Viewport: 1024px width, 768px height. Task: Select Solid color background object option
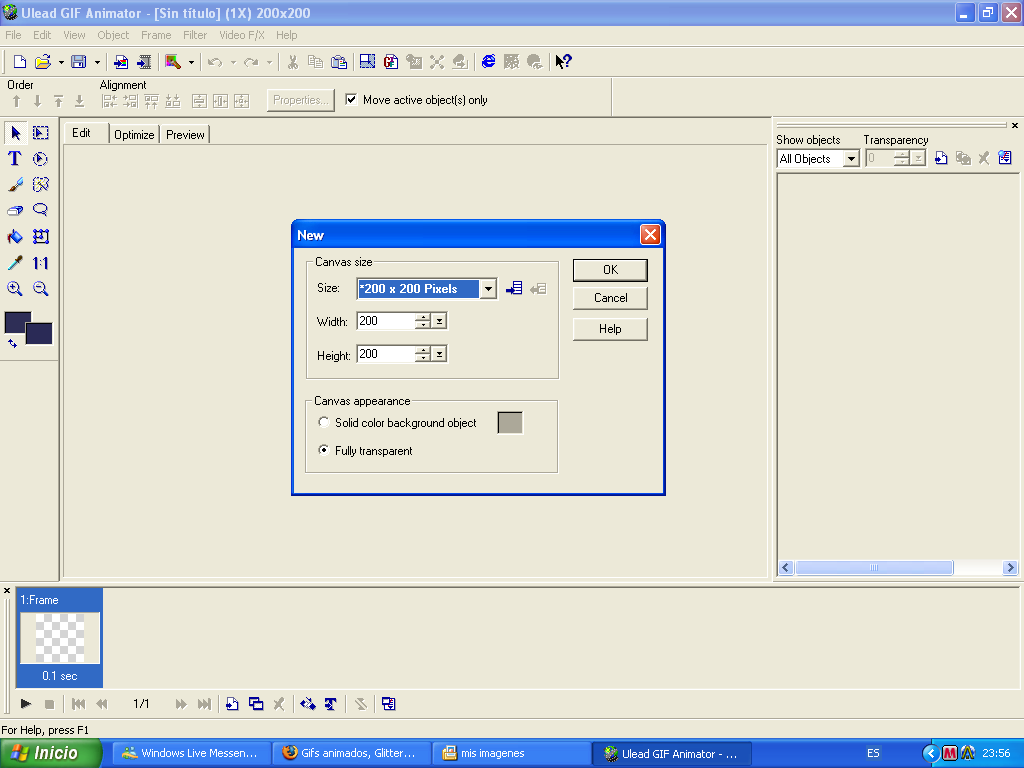pos(323,423)
